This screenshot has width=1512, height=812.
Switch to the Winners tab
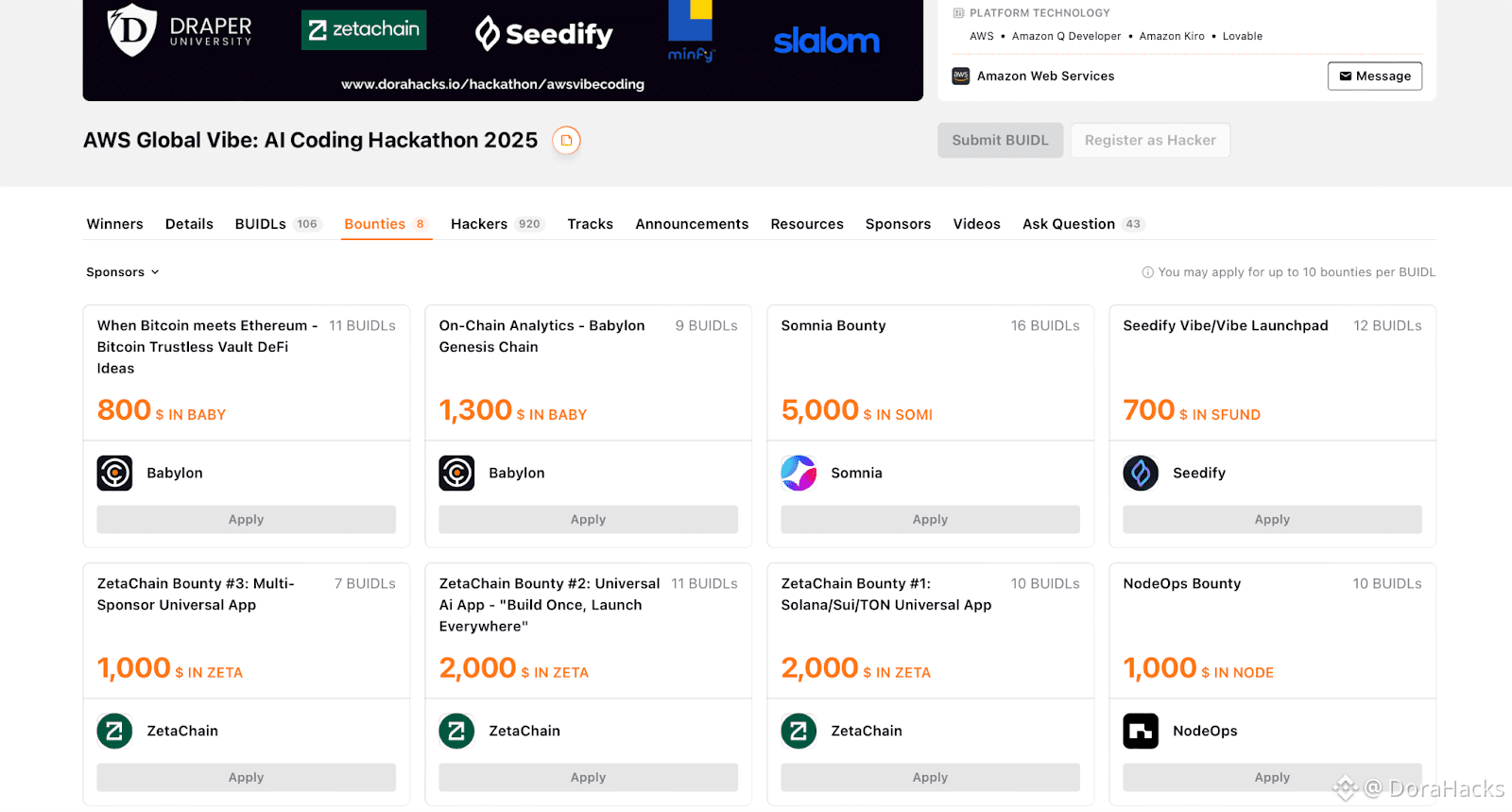pyautogui.click(x=114, y=224)
